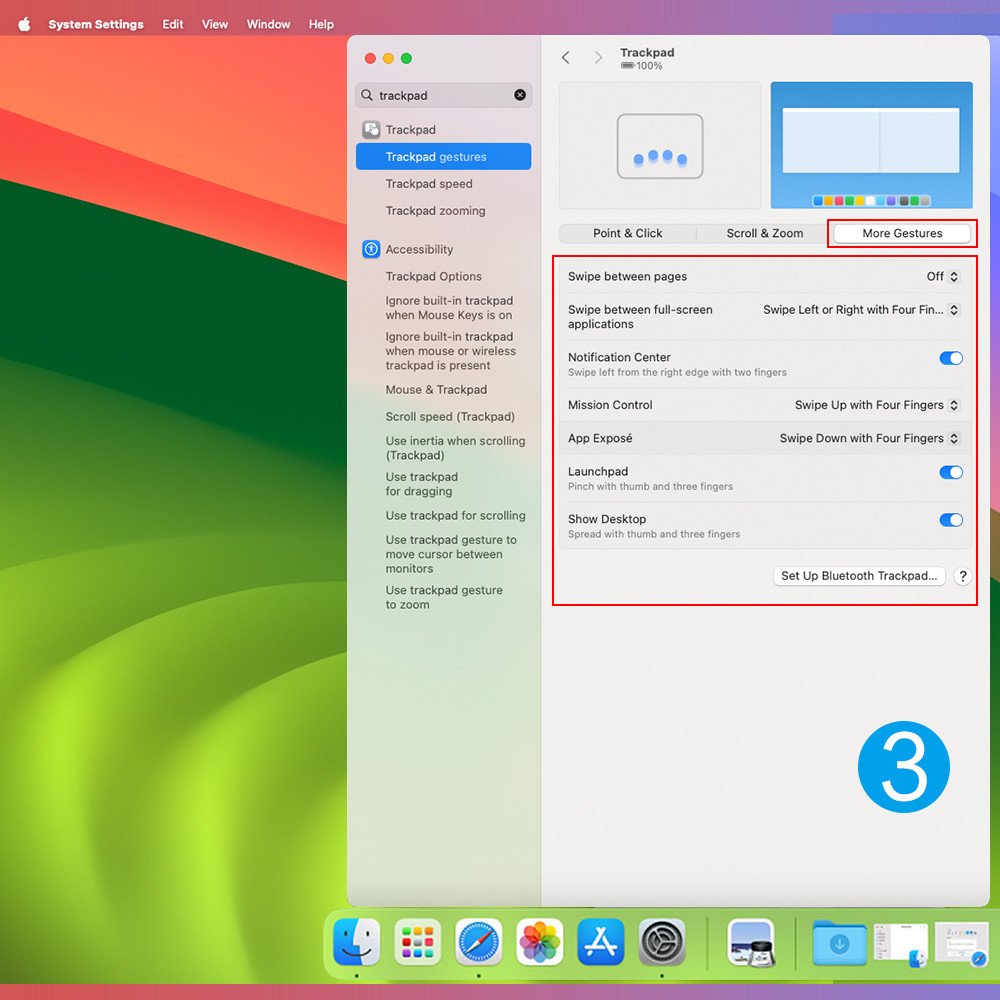The image size is (1000, 1000).
Task: Click Set Up Bluetooth Trackpad button
Action: click(x=859, y=576)
